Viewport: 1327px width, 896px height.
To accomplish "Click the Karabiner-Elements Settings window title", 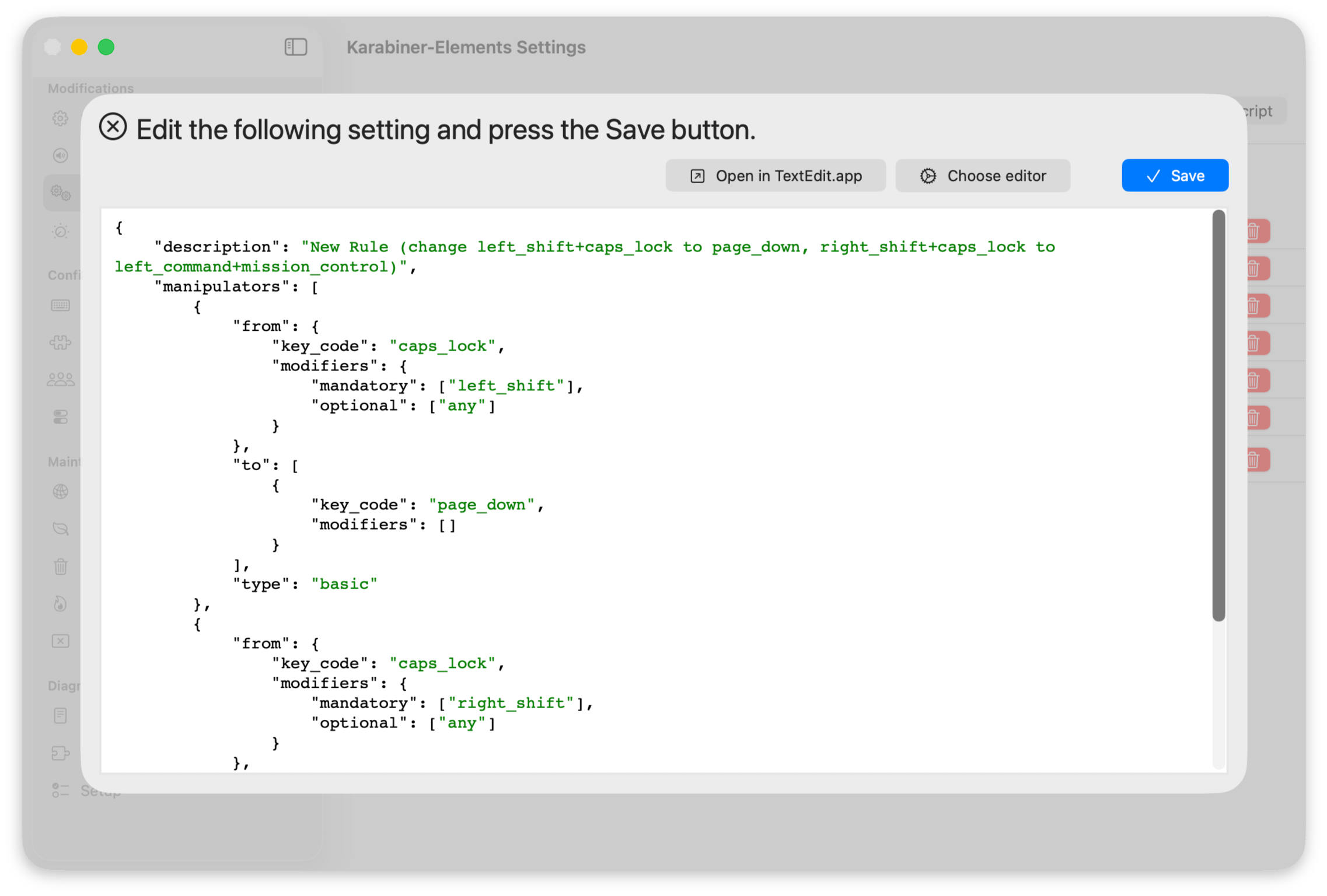I will [x=466, y=47].
